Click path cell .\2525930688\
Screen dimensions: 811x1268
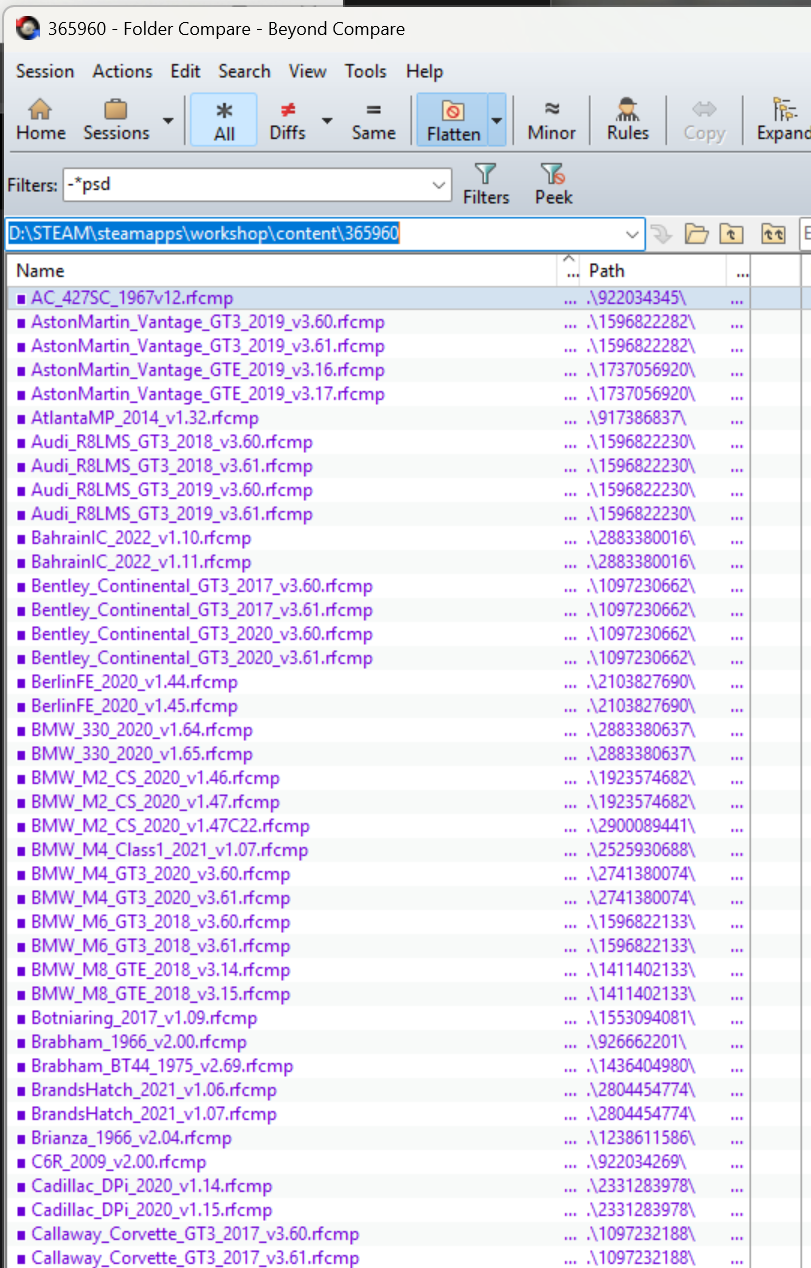[x=641, y=850]
